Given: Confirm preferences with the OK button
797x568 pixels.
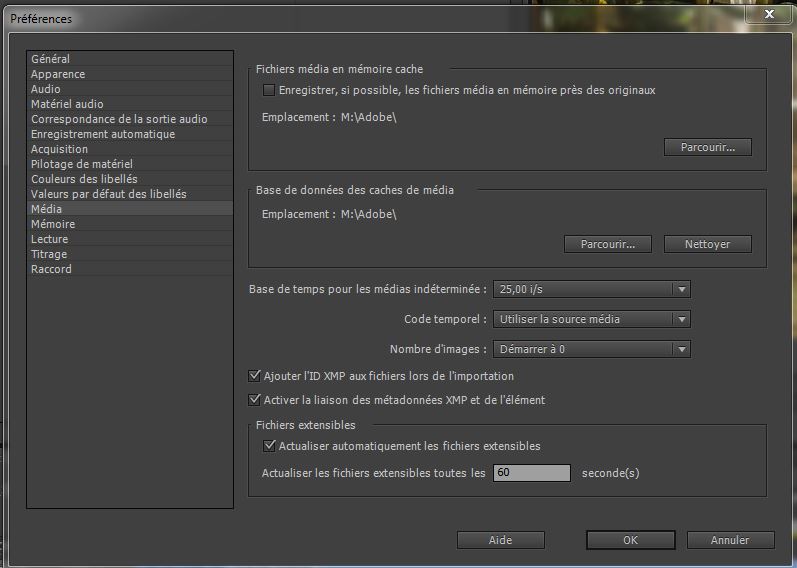Looking at the screenshot, I should point(630,540).
